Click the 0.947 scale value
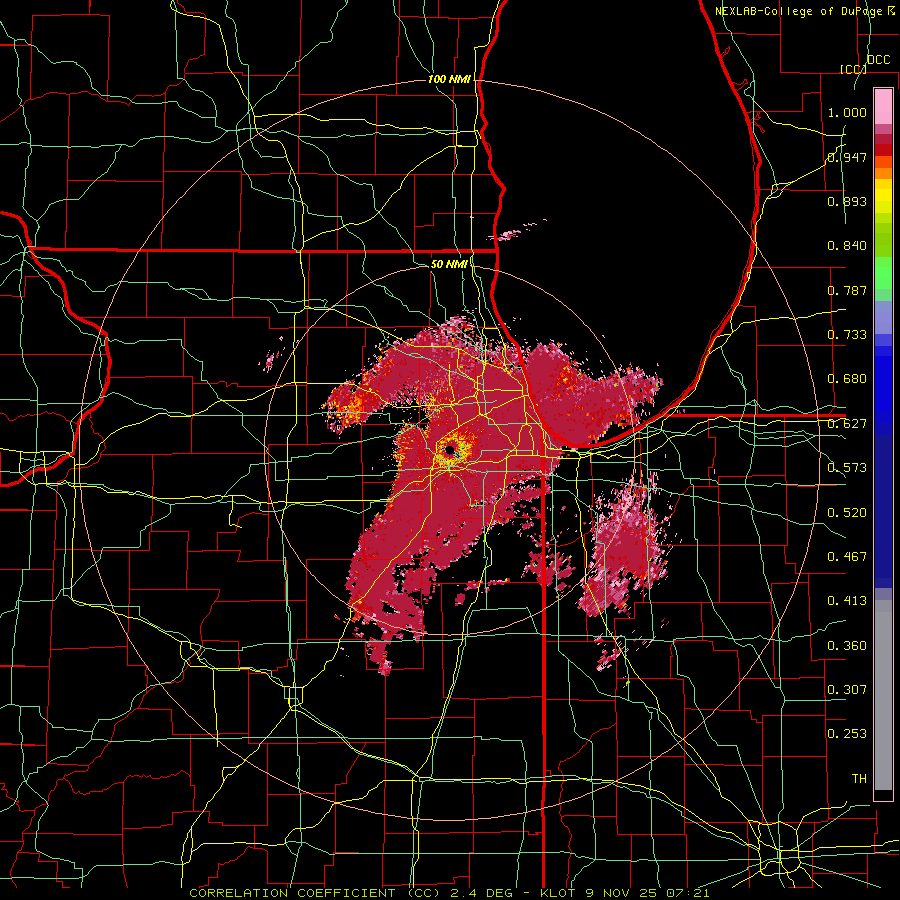This screenshot has width=900, height=900. 847,157
